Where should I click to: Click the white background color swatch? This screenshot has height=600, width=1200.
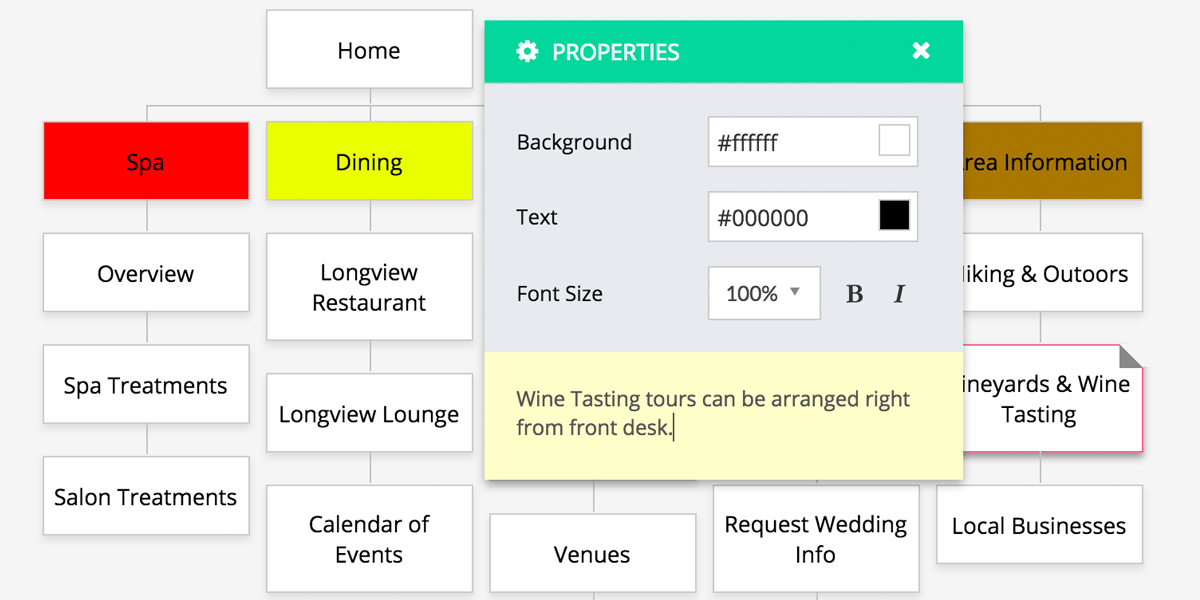[894, 141]
